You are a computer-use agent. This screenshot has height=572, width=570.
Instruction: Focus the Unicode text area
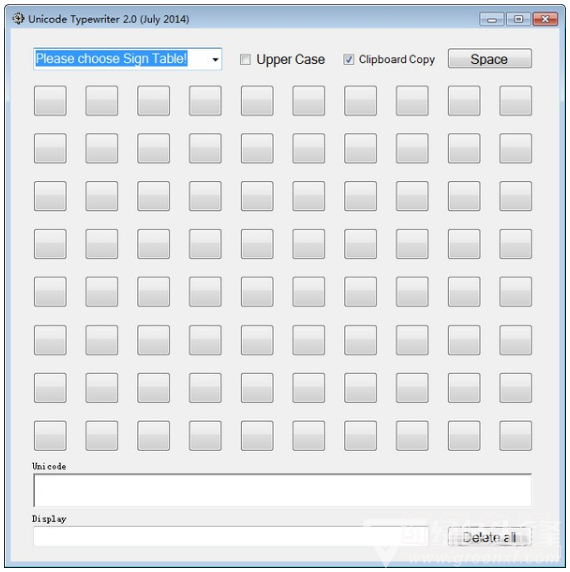[282, 490]
